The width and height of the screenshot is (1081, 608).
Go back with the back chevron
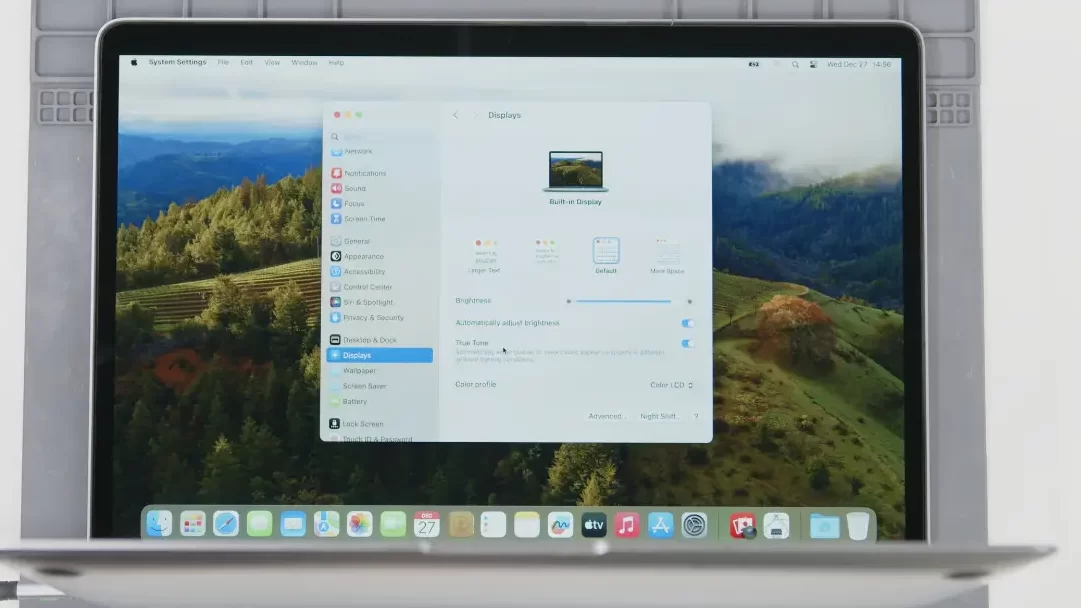(x=456, y=115)
